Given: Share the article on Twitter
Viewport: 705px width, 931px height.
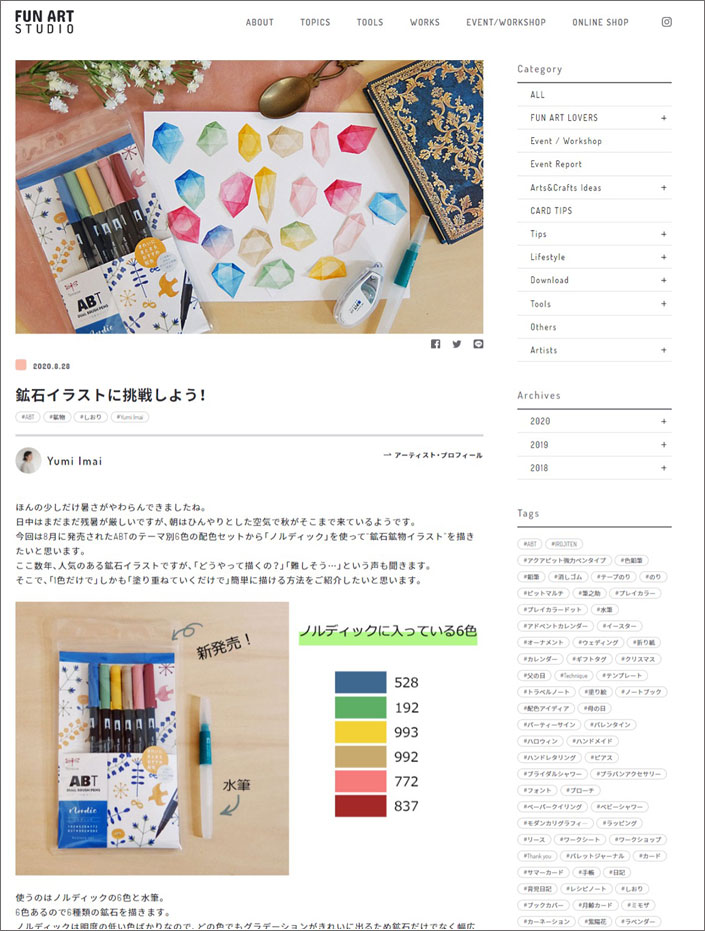Looking at the screenshot, I should (457, 344).
